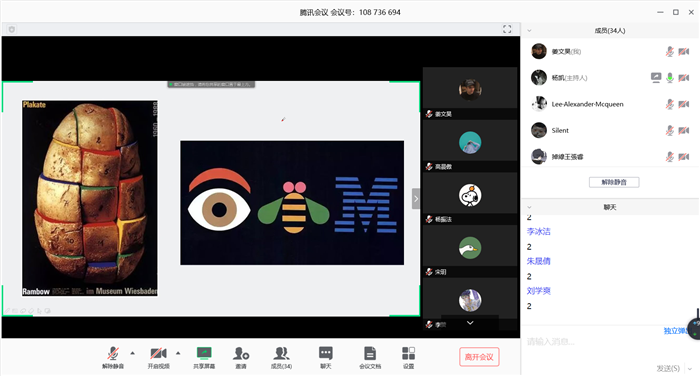This screenshot has width=700, height=376.
Task: Click chat sender name 朱晨倩
Action: tap(538, 261)
